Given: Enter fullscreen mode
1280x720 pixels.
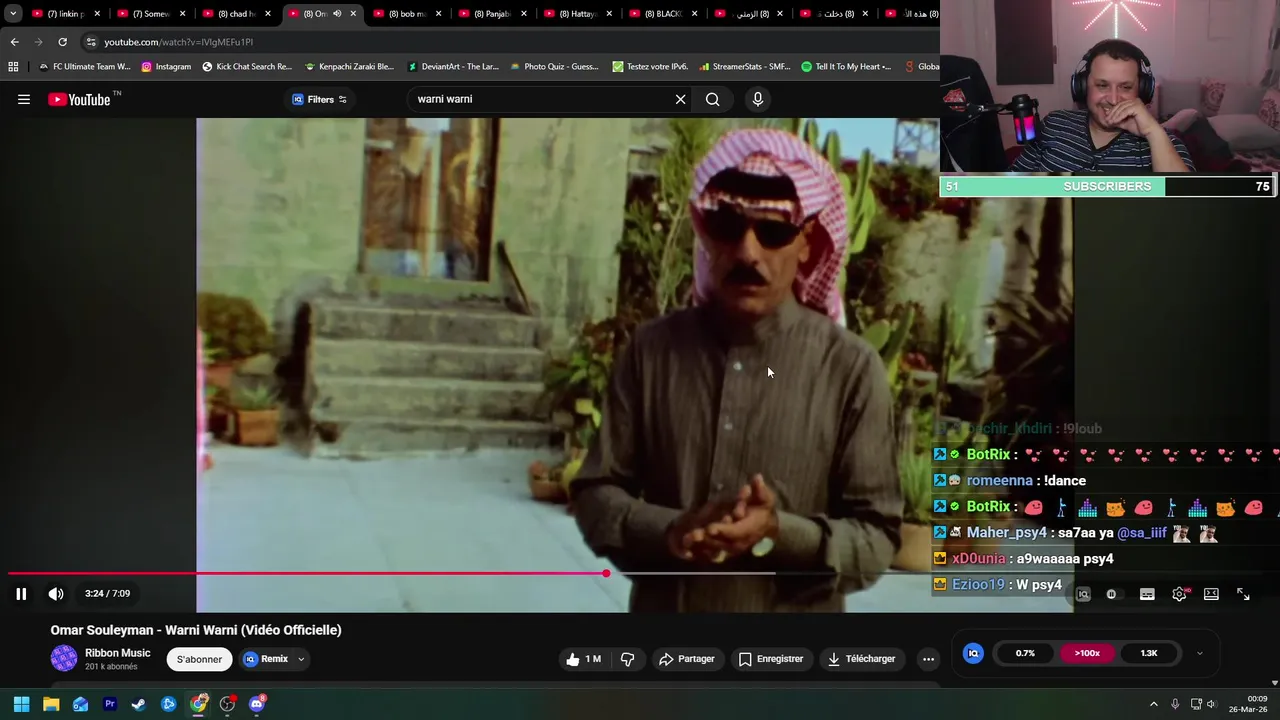Looking at the screenshot, I should coord(1243,594).
